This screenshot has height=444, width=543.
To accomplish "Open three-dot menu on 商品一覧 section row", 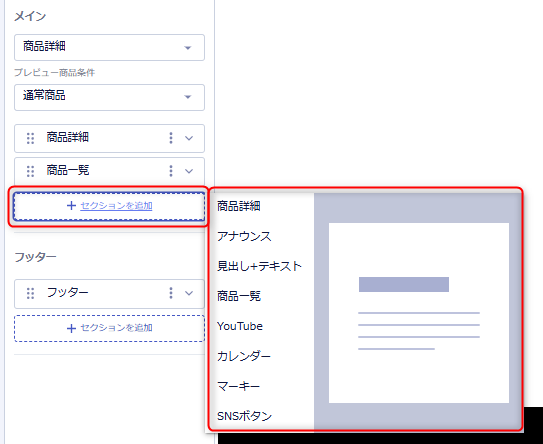I will (171, 171).
